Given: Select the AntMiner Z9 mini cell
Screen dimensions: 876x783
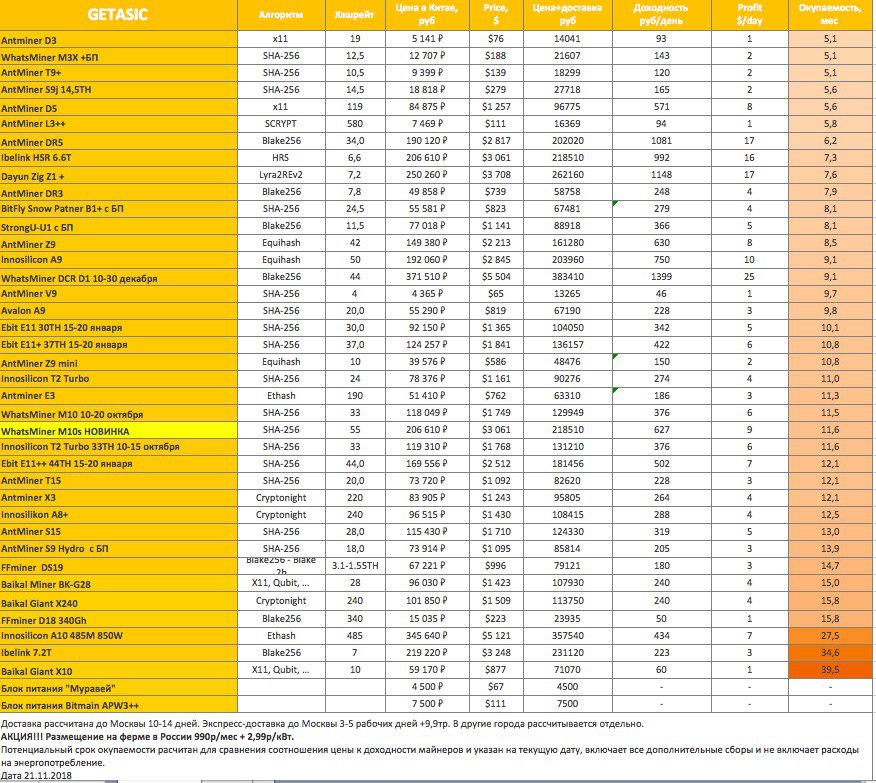Looking at the screenshot, I should [x=118, y=362].
